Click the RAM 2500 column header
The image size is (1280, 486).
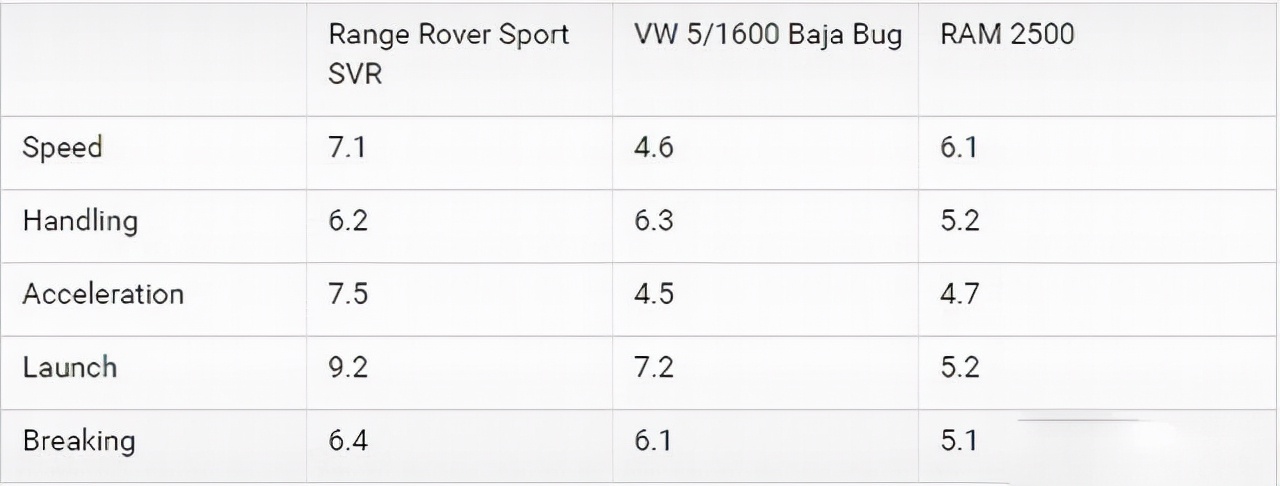1007,35
